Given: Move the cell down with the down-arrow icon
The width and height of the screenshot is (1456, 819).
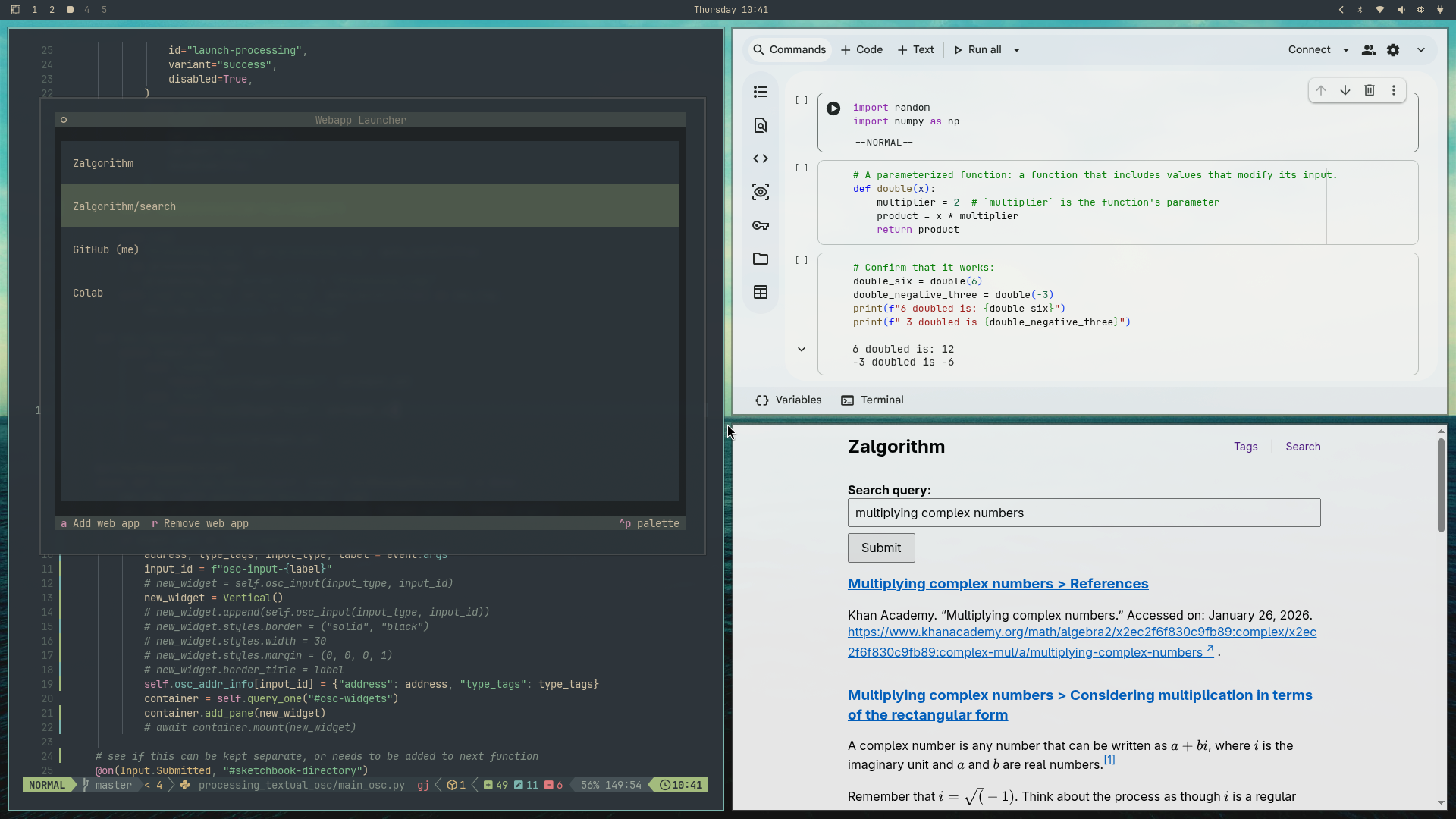Looking at the screenshot, I should (x=1345, y=90).
